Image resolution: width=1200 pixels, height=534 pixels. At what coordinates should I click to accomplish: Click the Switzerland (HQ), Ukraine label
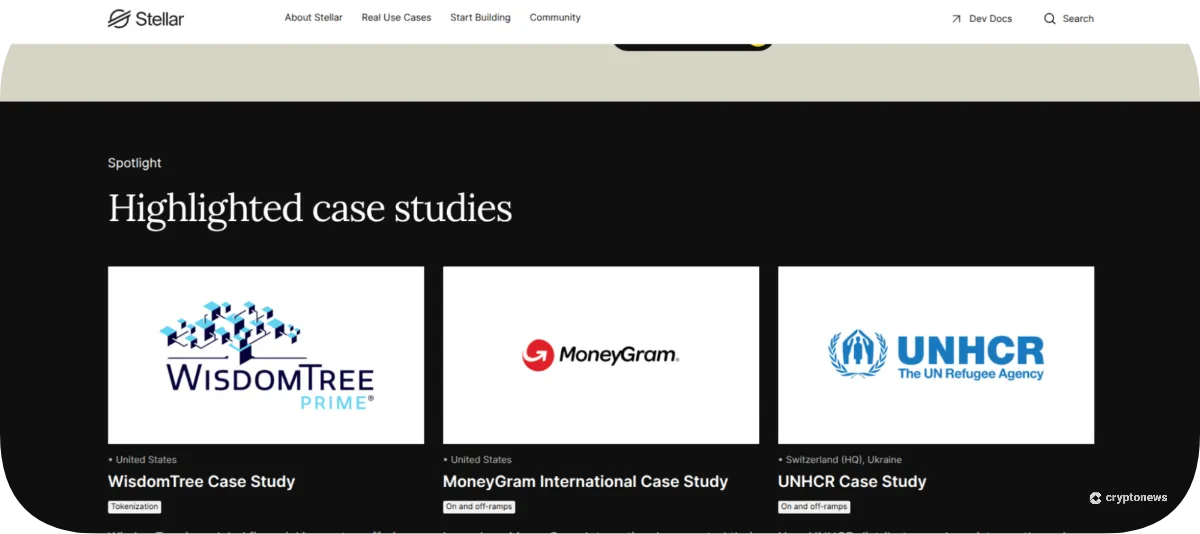[843, 460]
